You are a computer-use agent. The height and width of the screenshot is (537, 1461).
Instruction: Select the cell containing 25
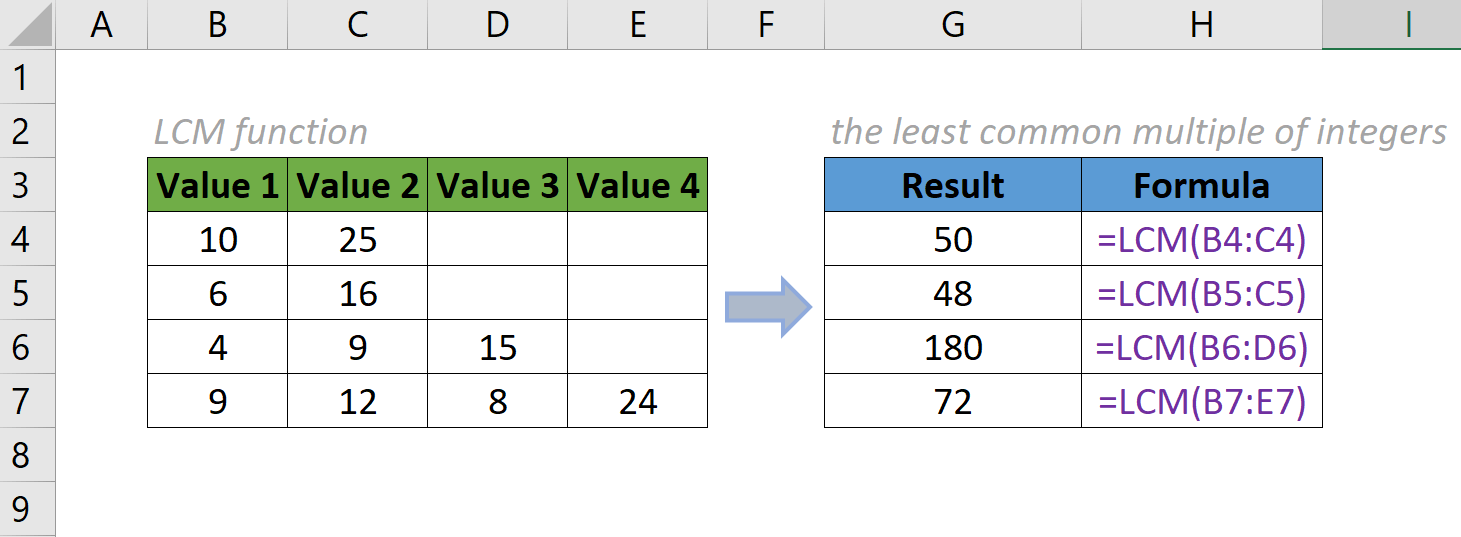(357, 240)
